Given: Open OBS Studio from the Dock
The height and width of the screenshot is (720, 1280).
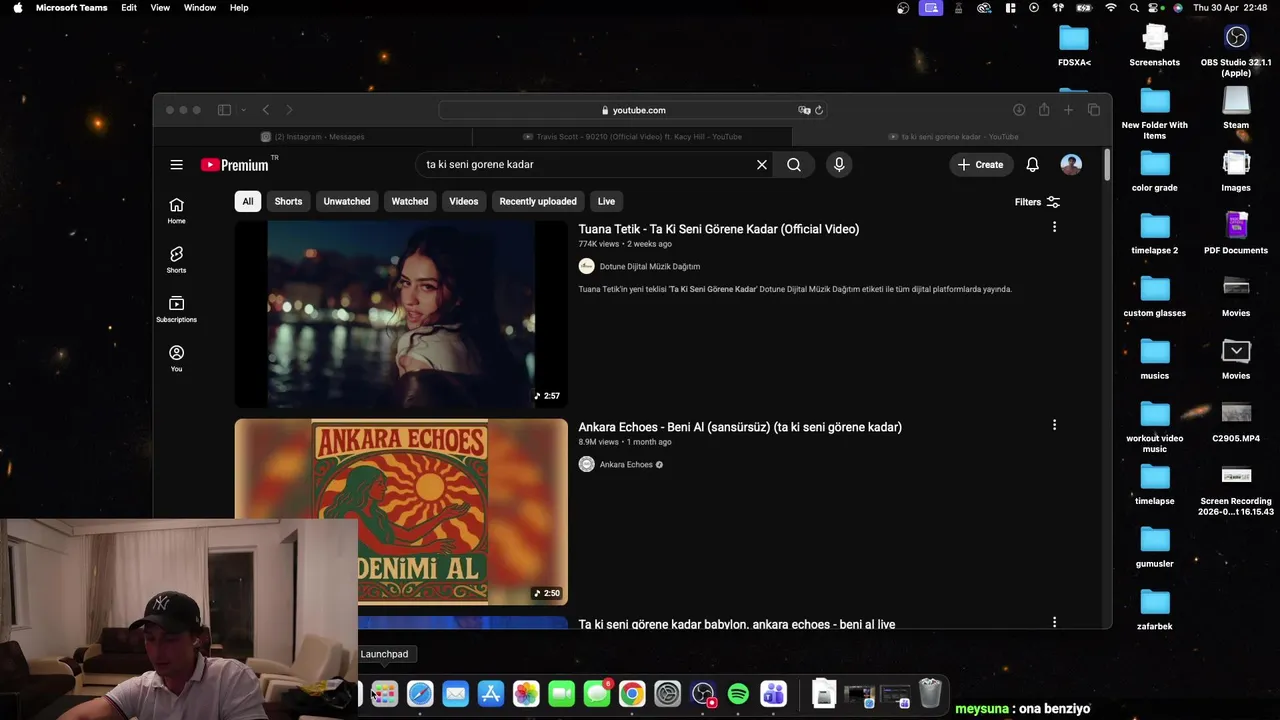Looking at the screenshot, I should pos(703,694).
